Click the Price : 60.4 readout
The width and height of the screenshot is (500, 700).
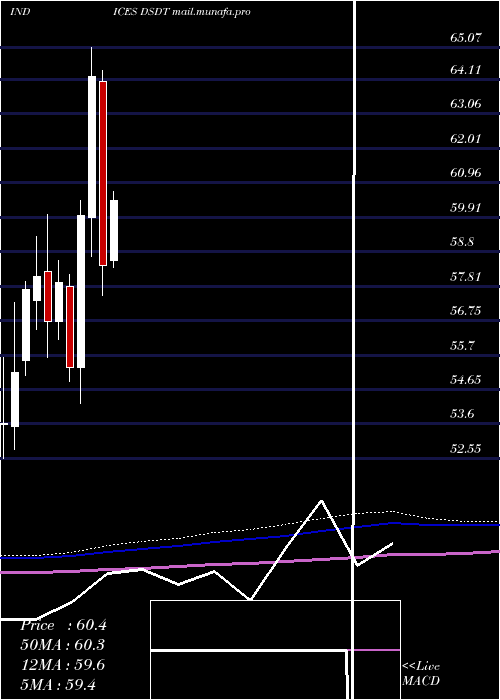[x=63, y=625]
